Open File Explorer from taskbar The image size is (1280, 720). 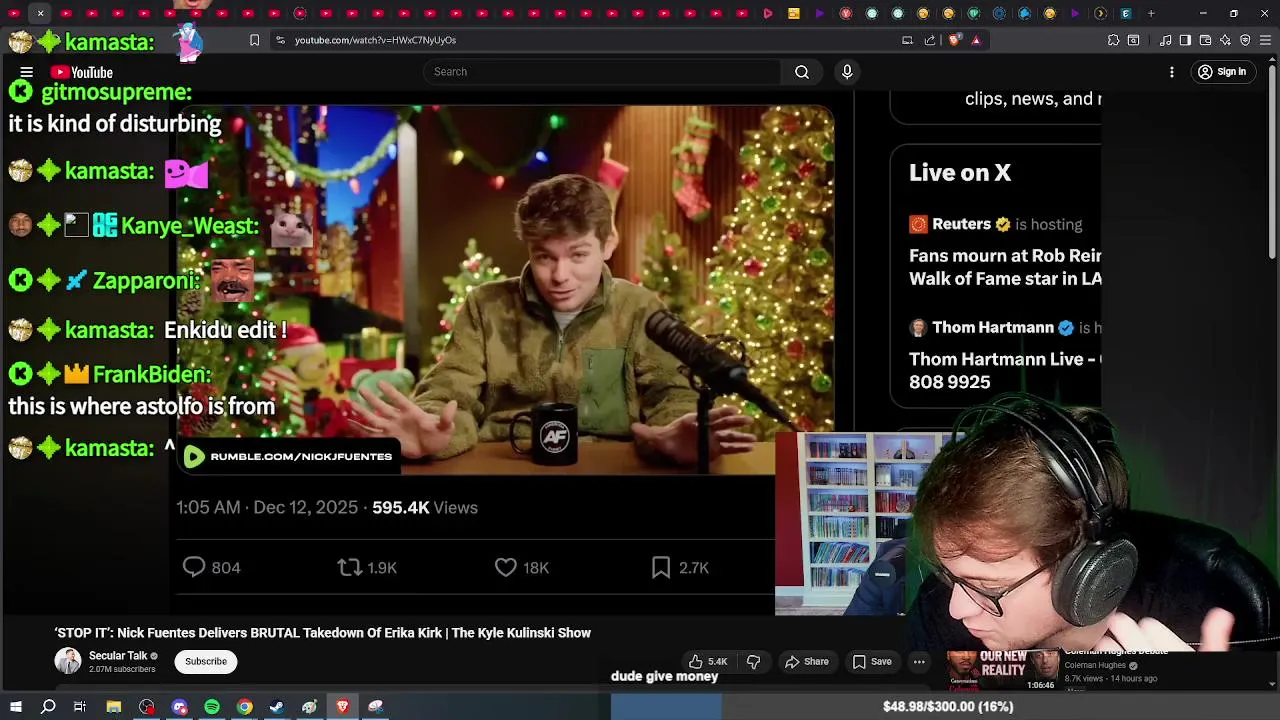[114, 707]
